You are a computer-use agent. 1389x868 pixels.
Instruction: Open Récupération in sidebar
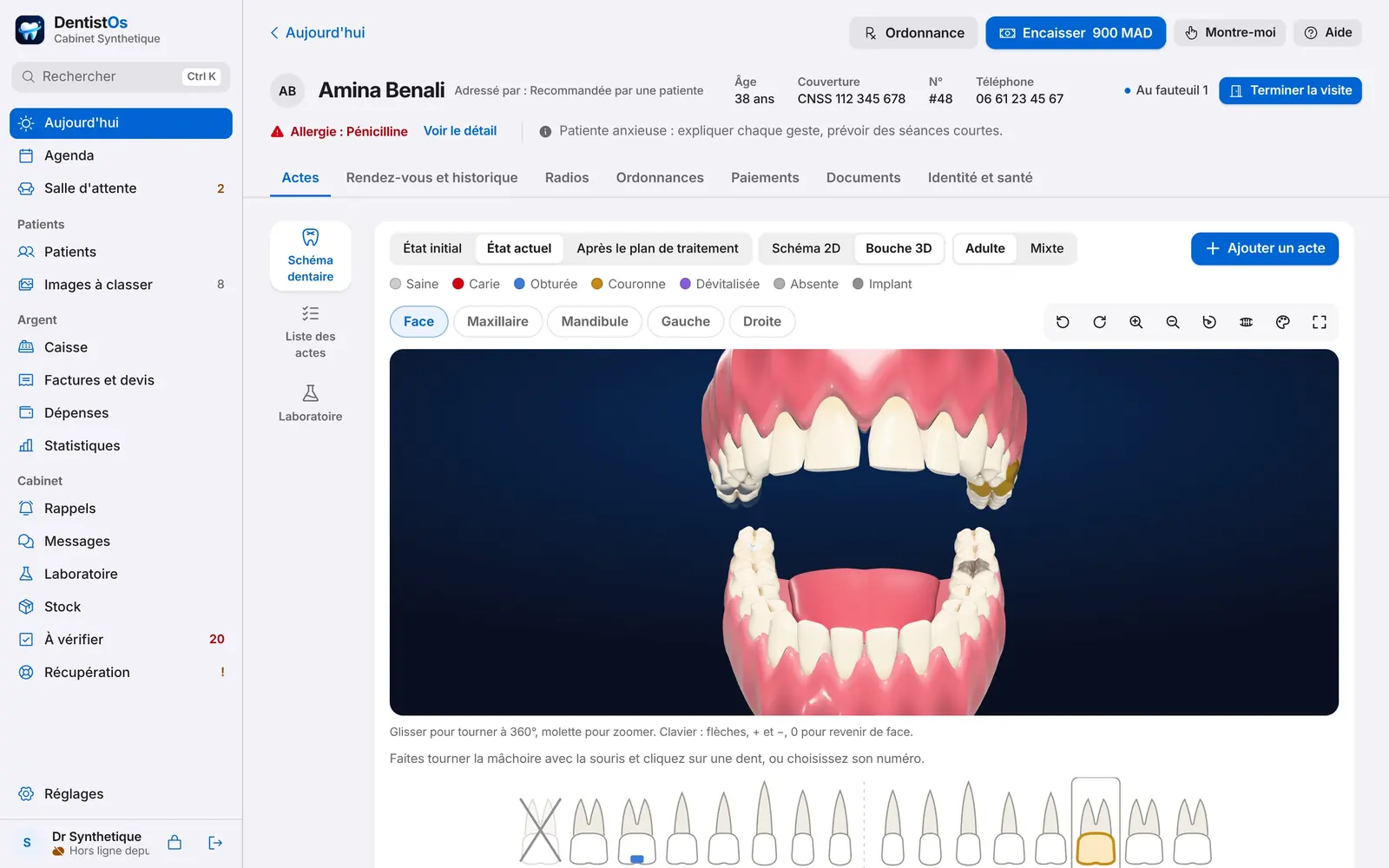coord(121,672)
